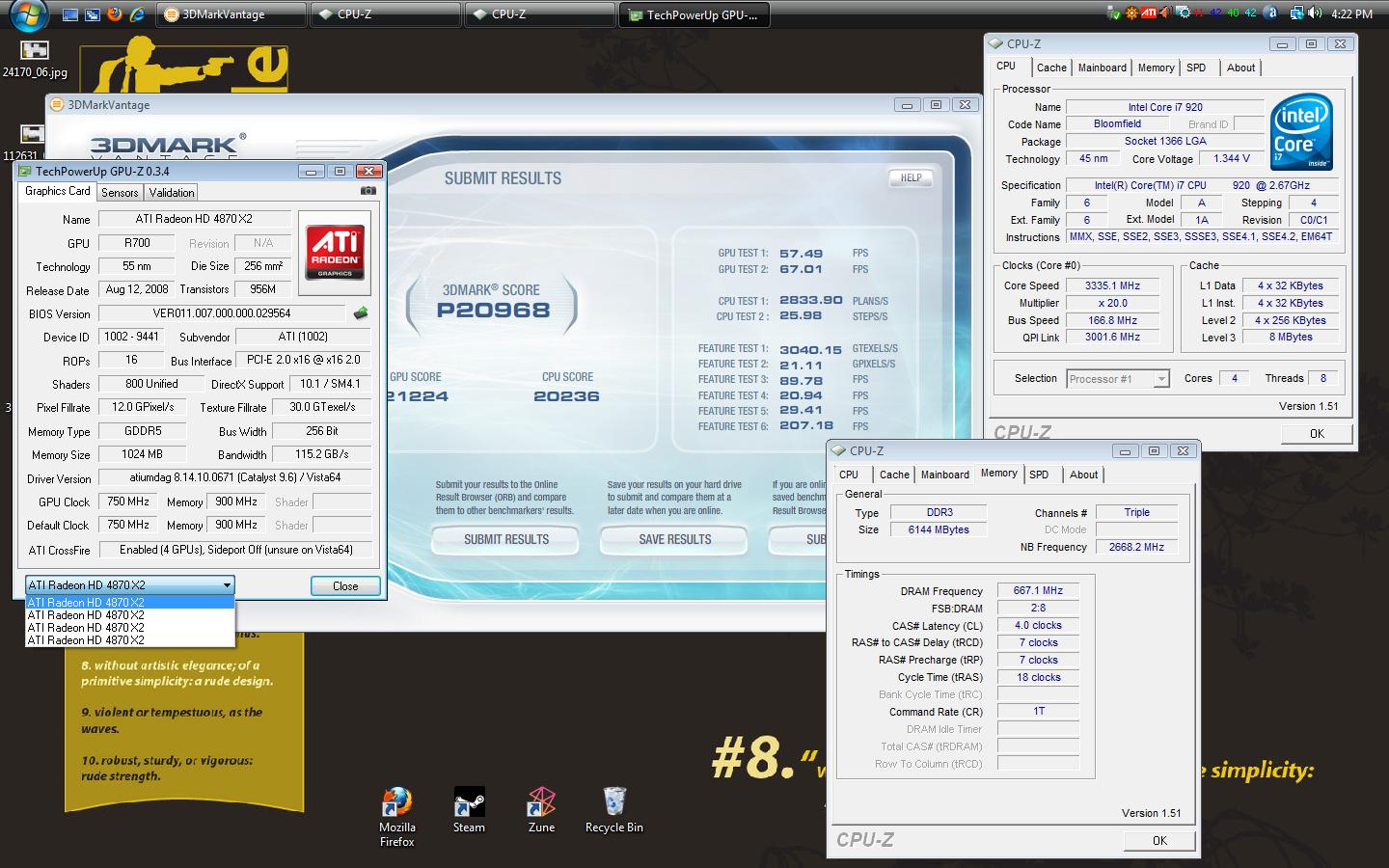
Task: Click the orange sun-shaped tray icon
Action: 1131,14
